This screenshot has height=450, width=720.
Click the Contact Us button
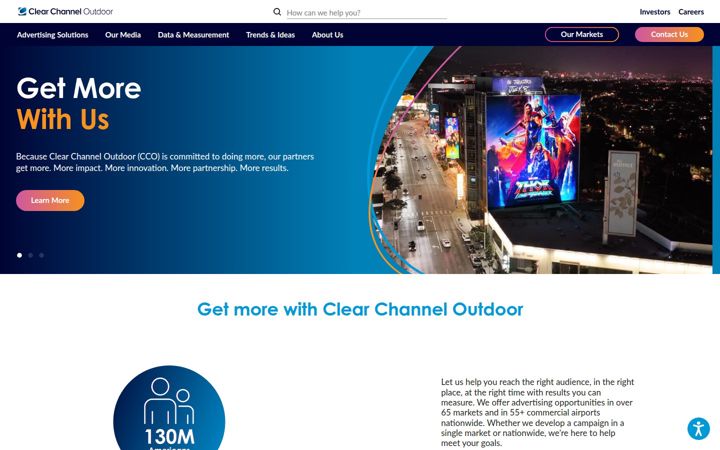pyautogui.click(x=669, y=34)
